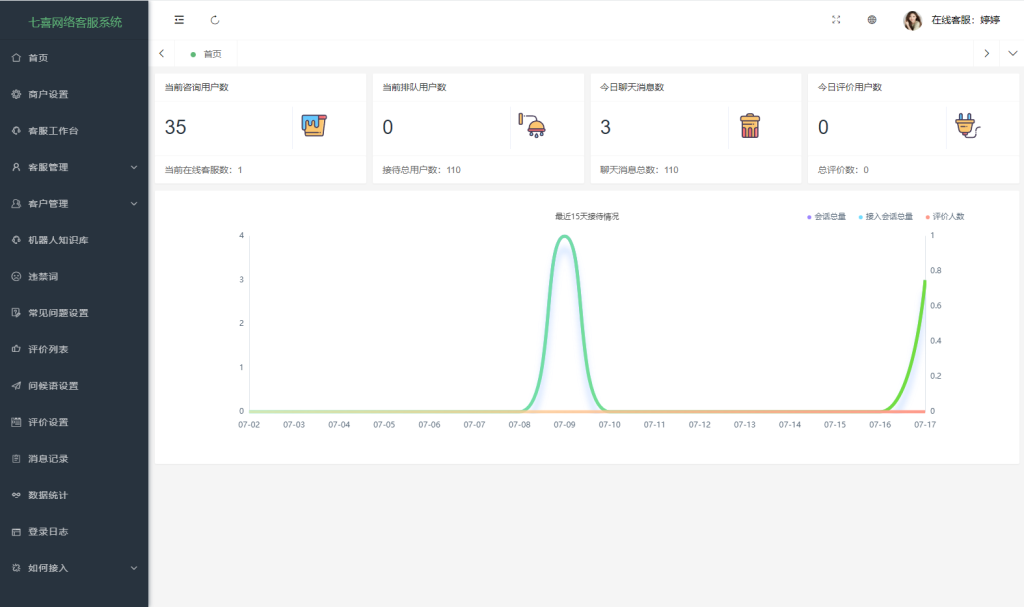
Task: Toggle 评价人数 legend series
Action: tap(945, 216)
